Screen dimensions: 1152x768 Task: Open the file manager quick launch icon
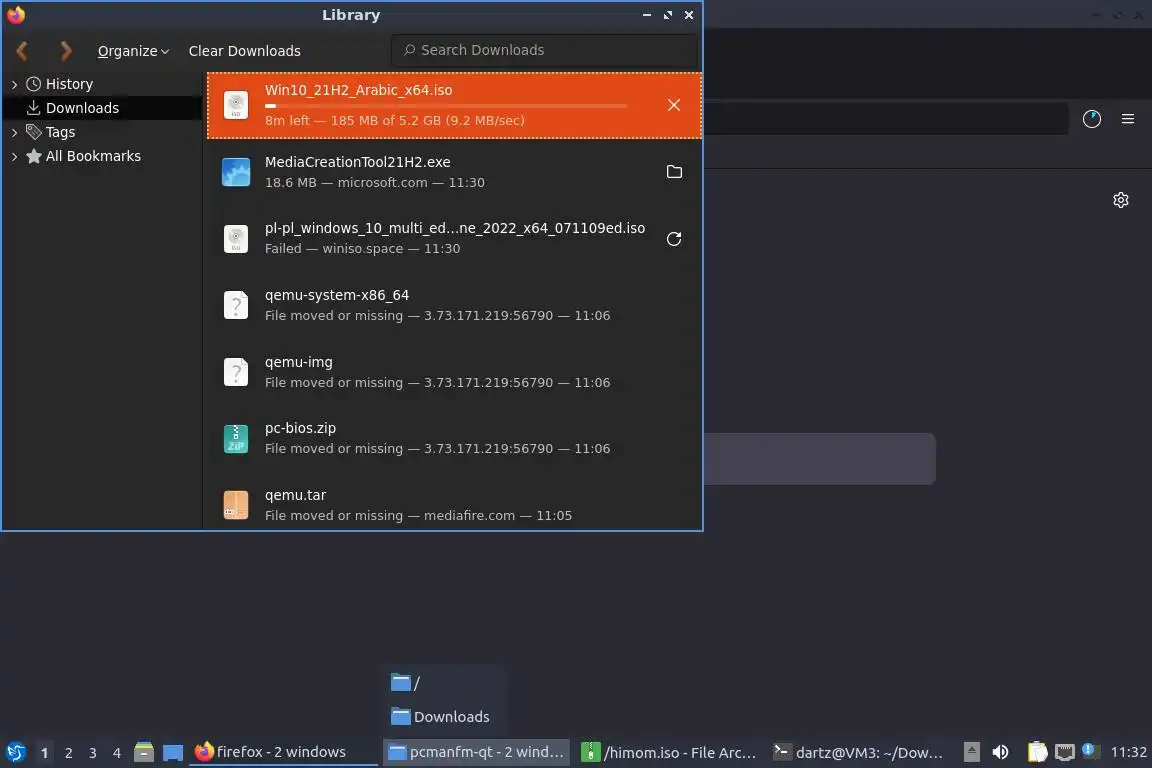(144, 752)
